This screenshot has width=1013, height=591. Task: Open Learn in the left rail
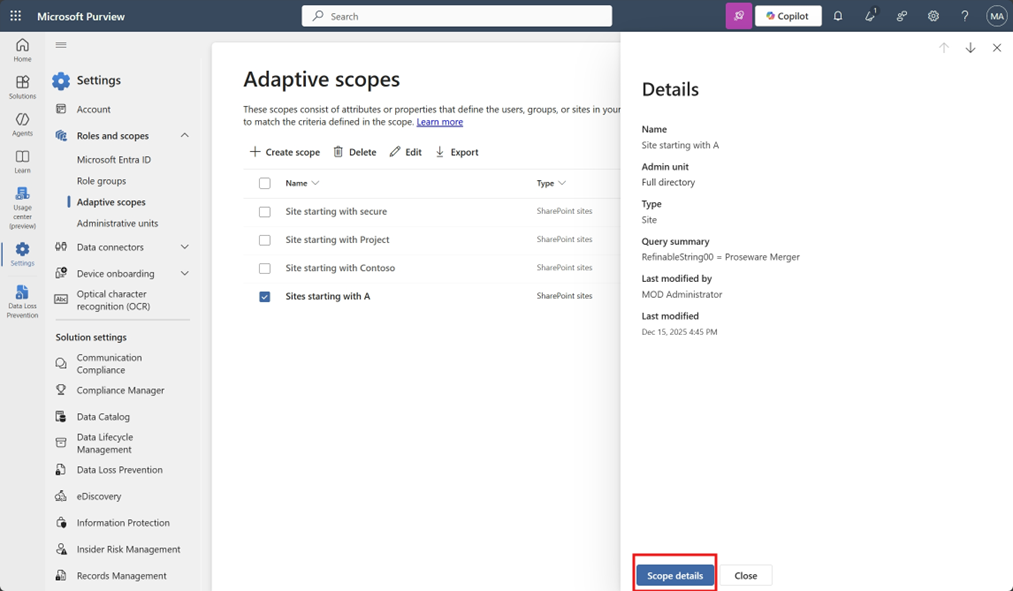22,161
